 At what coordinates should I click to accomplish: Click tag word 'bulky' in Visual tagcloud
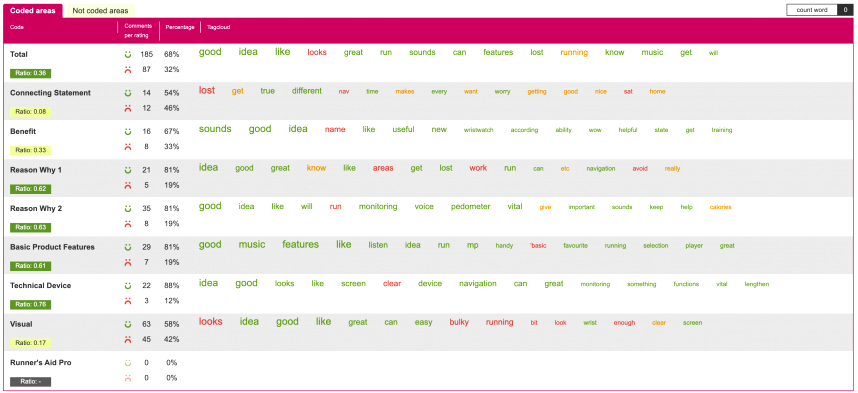tap(460, 322)
